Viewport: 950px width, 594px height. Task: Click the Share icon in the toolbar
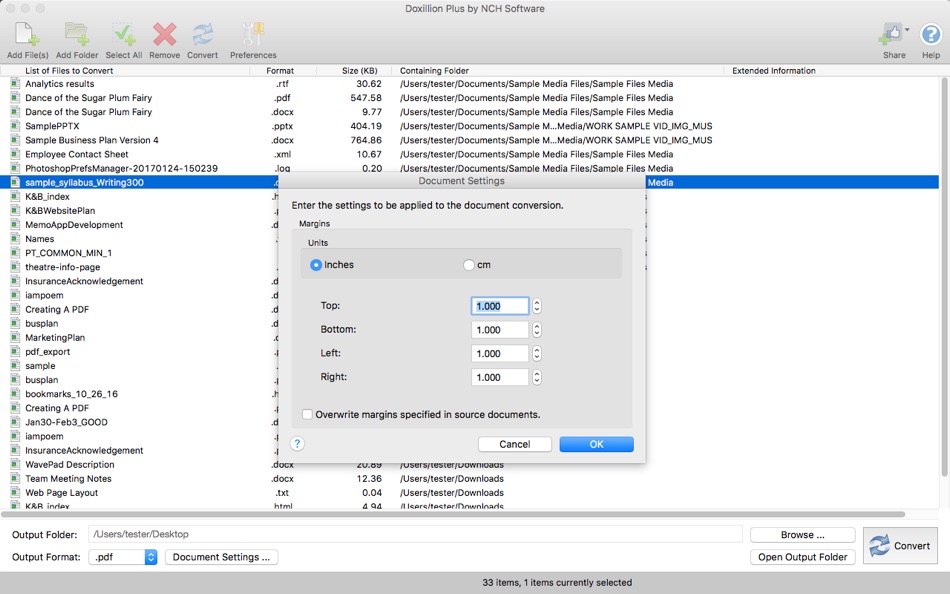893,33
